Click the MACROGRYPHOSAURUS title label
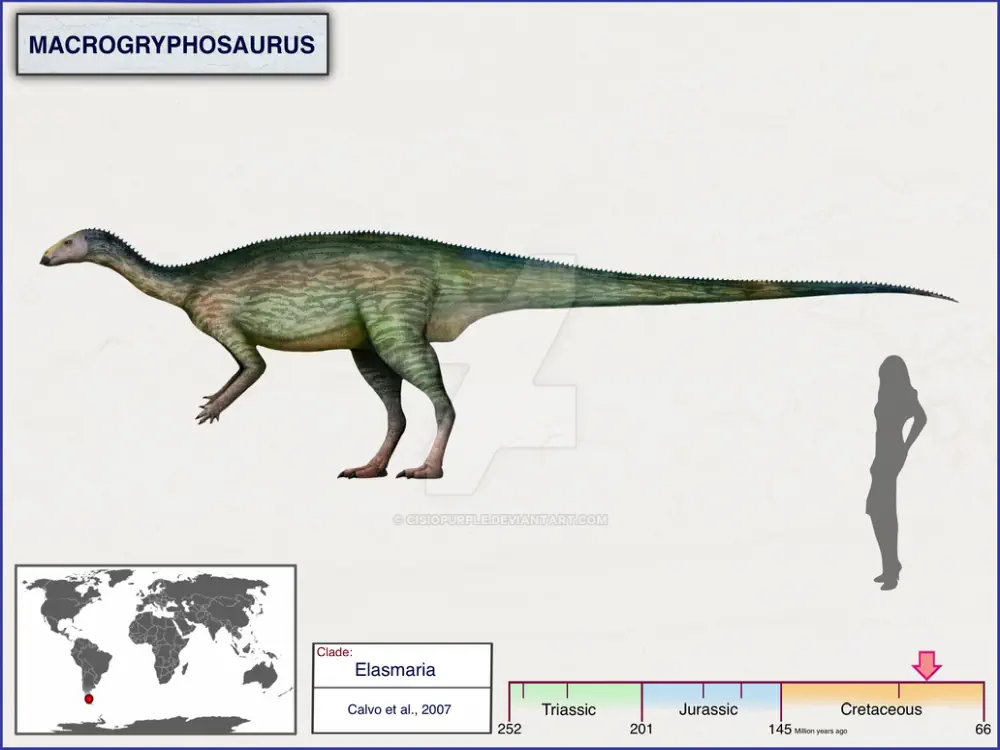Image resolution: width=1000 pixels, height=750 pixels. (172, 45)
